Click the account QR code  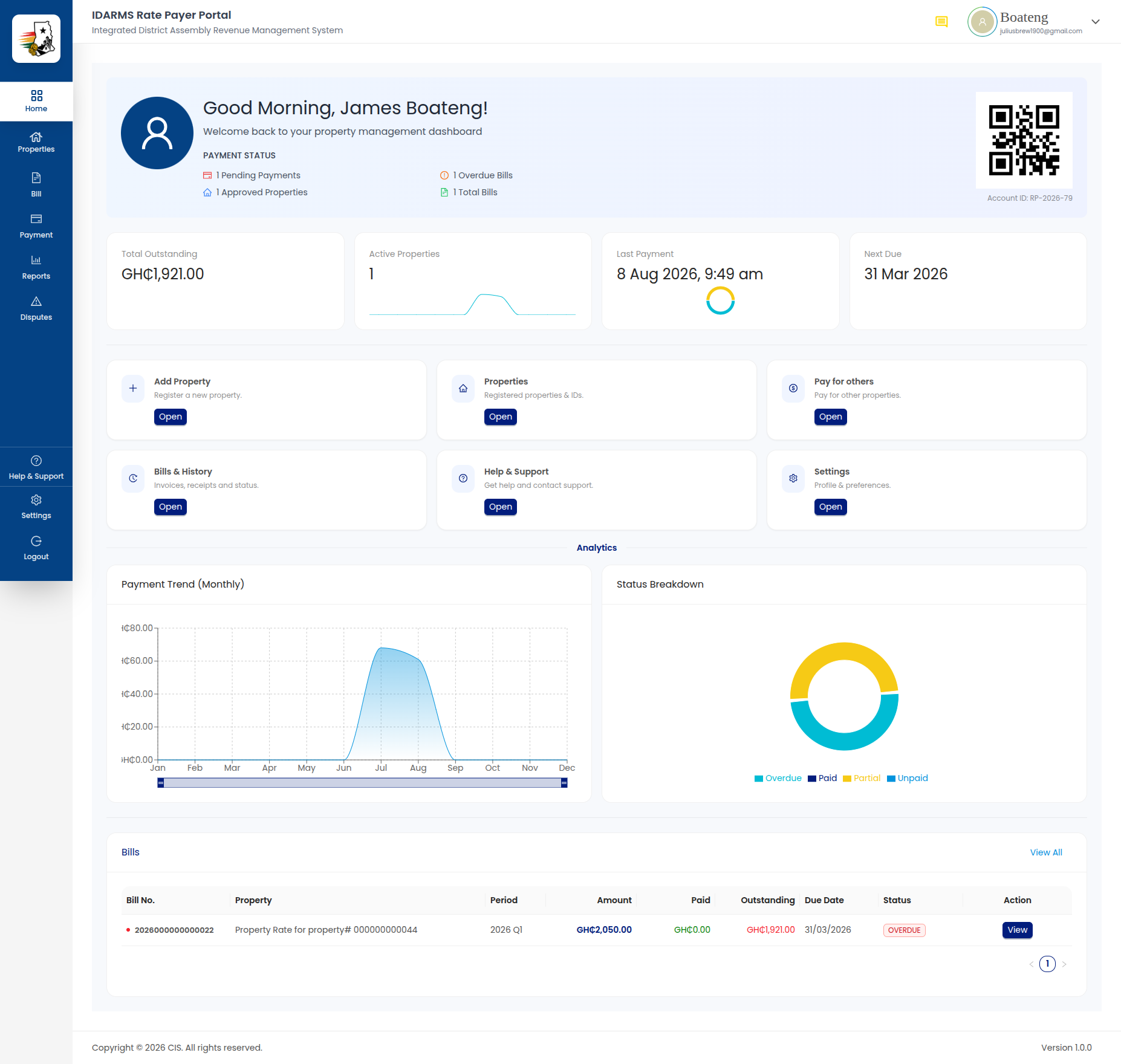pyautogui.click(x=1024, y=140)
